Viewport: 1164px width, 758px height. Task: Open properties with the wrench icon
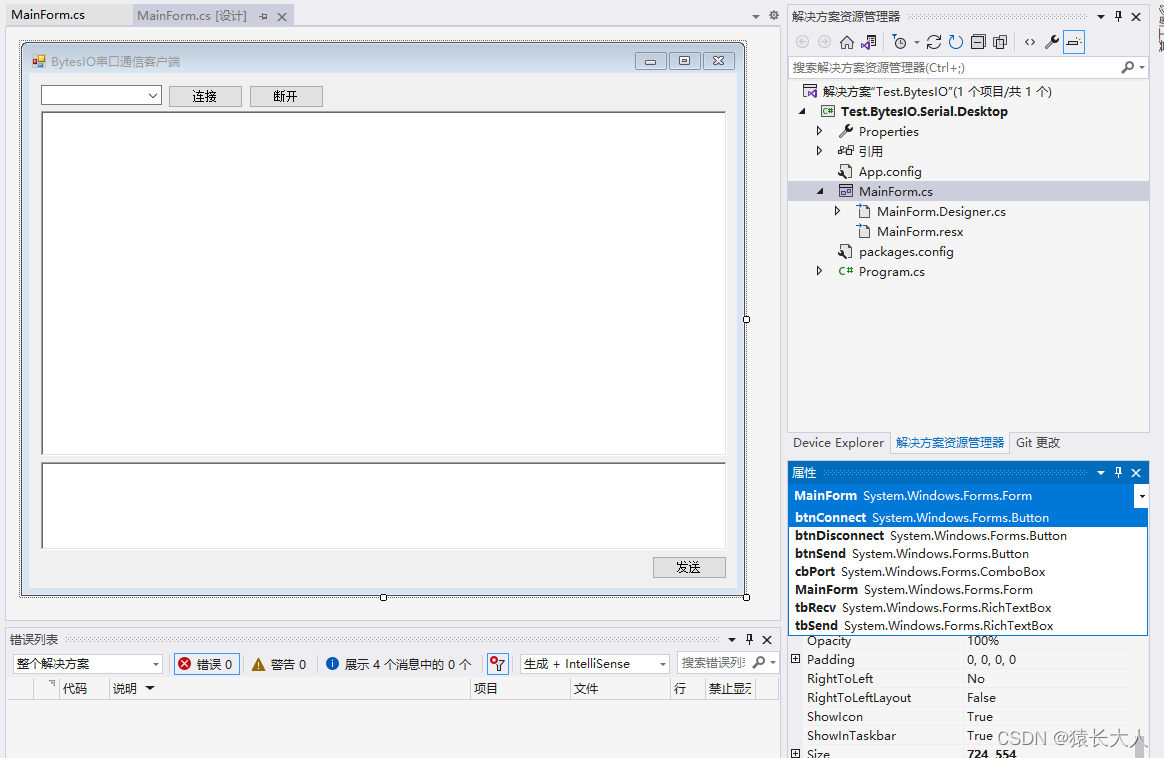point(1051,42)
